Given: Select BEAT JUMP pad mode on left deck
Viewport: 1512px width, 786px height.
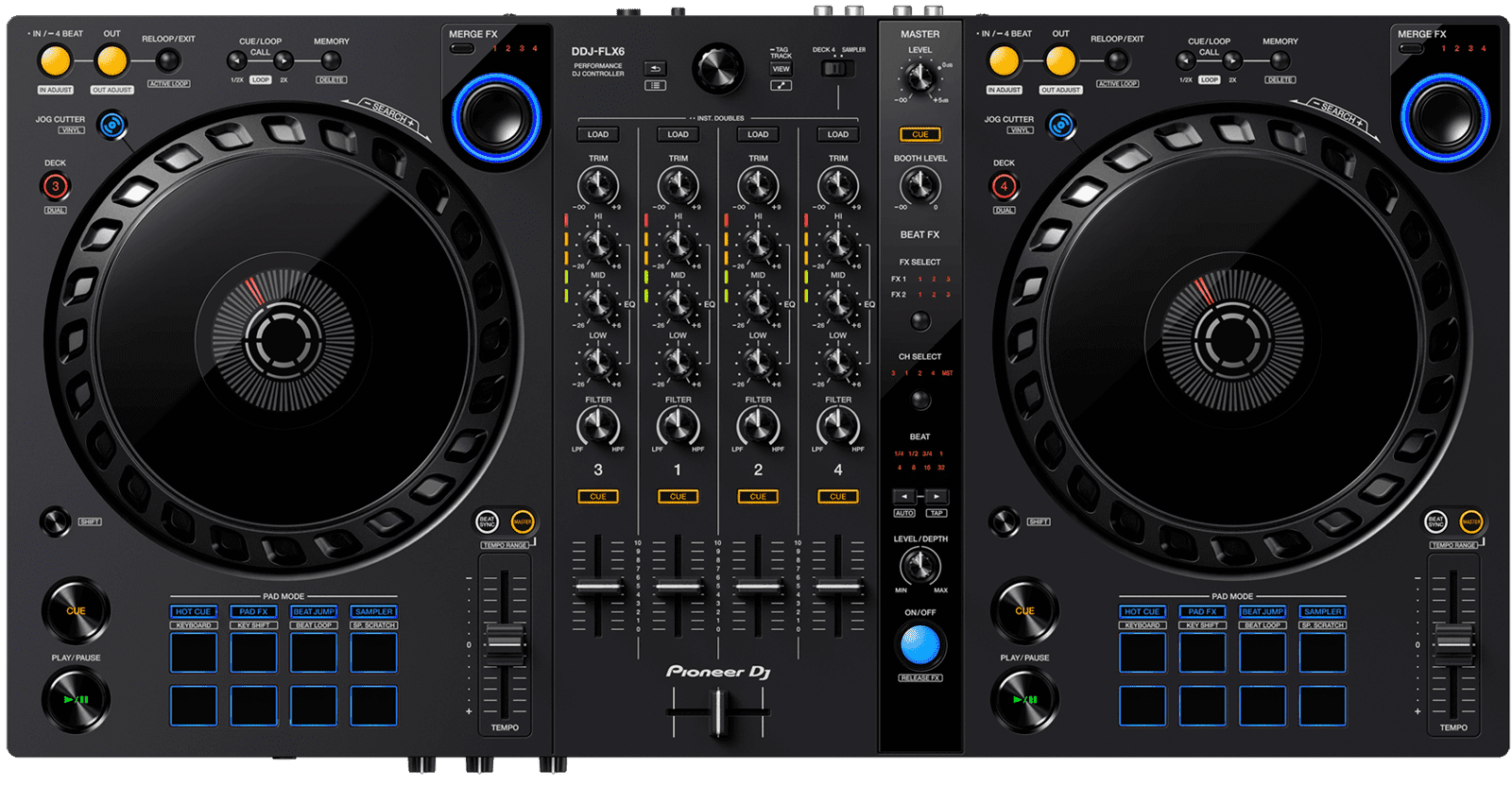Looking at the screenshot, I should coord(314,612).
